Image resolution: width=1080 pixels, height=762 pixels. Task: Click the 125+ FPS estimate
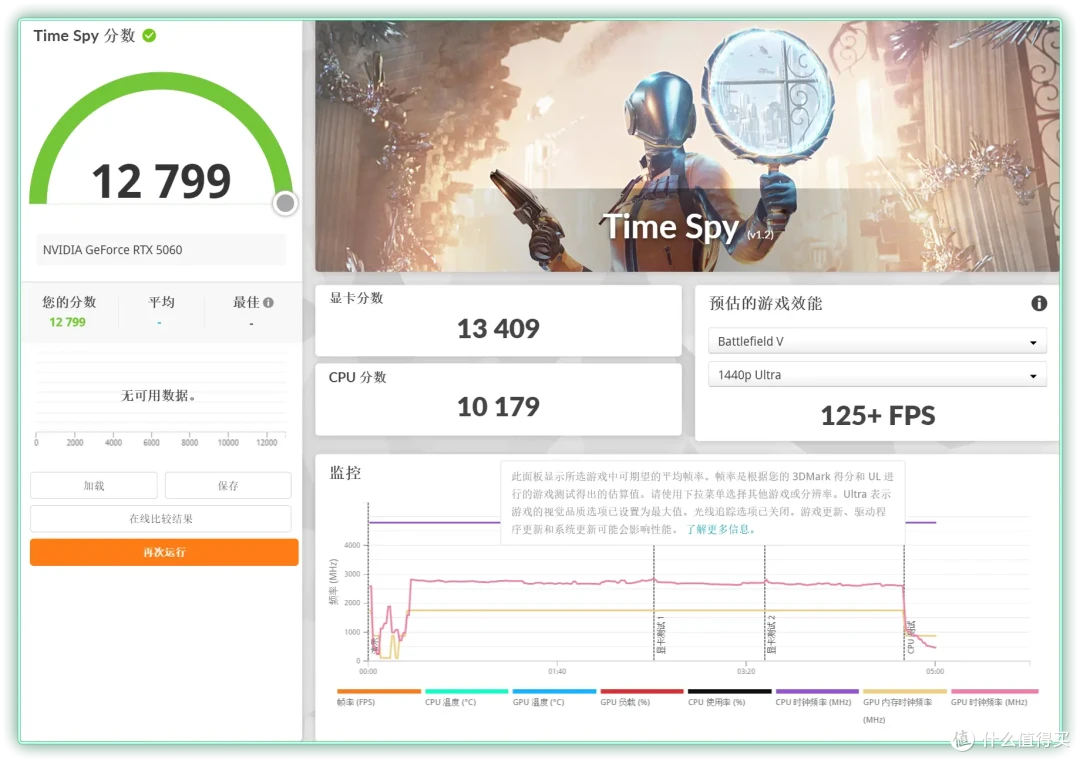pos(878,415)
